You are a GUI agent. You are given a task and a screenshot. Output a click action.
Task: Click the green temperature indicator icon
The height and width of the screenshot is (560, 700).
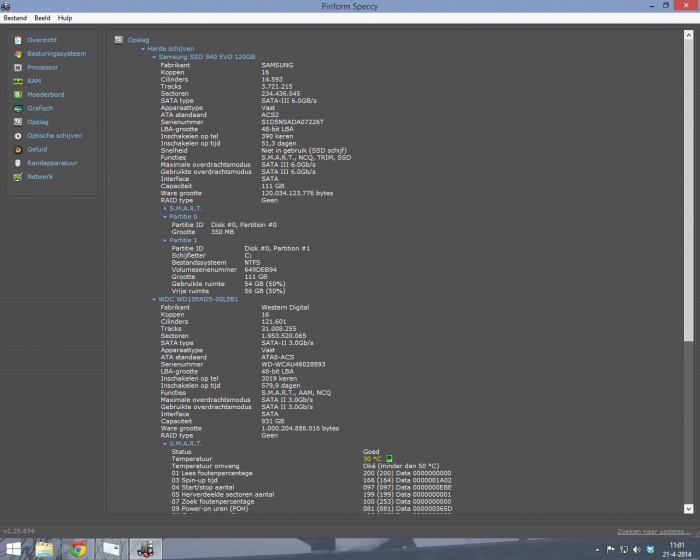[389, 459]
